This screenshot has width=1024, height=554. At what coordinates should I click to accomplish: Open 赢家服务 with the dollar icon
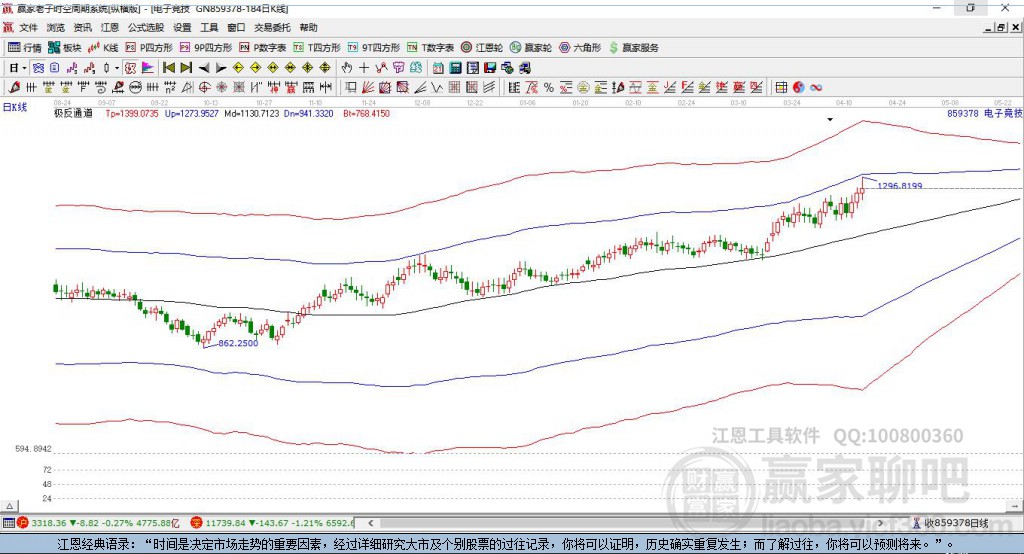click(x=633, y=48)
